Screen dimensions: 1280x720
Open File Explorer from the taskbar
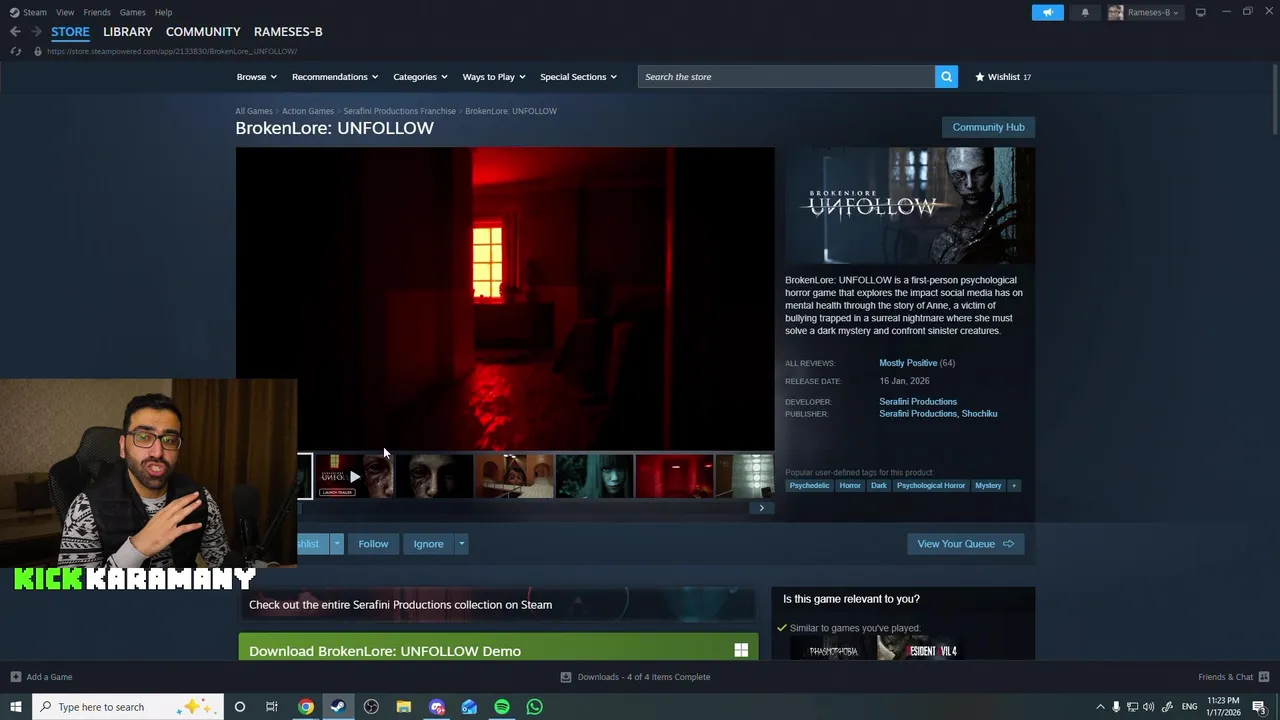point(404,707)
